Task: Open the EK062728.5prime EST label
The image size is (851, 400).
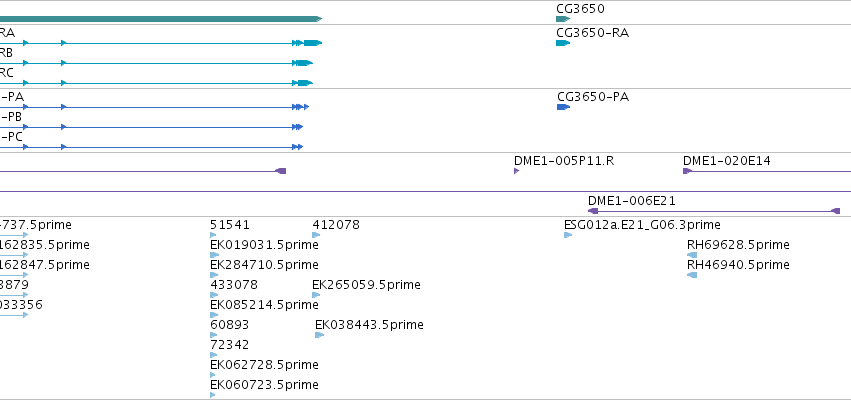Action: click(x=264, y=365)
